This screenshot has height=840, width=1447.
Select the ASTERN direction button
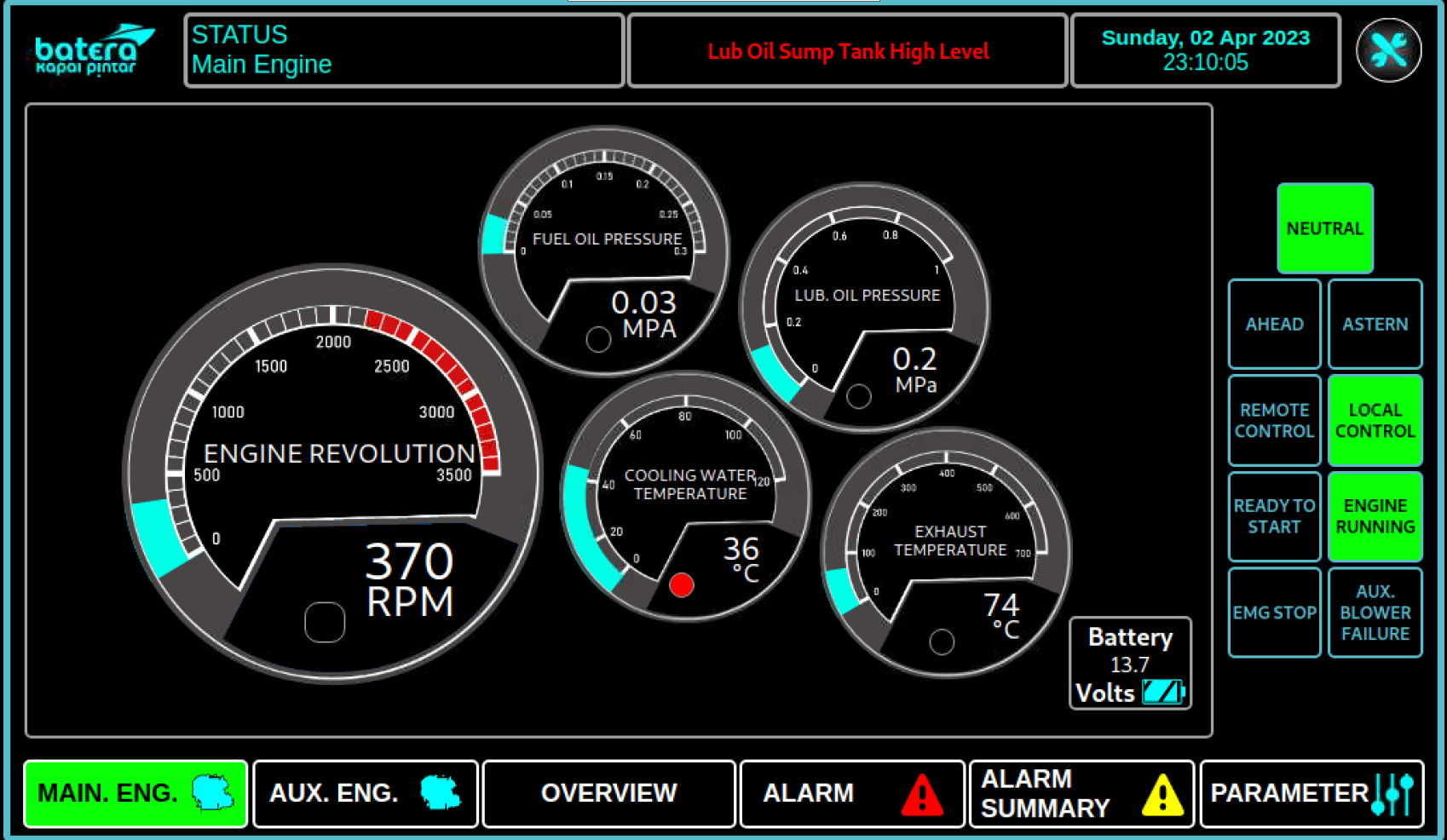[x=1375, y=324]
